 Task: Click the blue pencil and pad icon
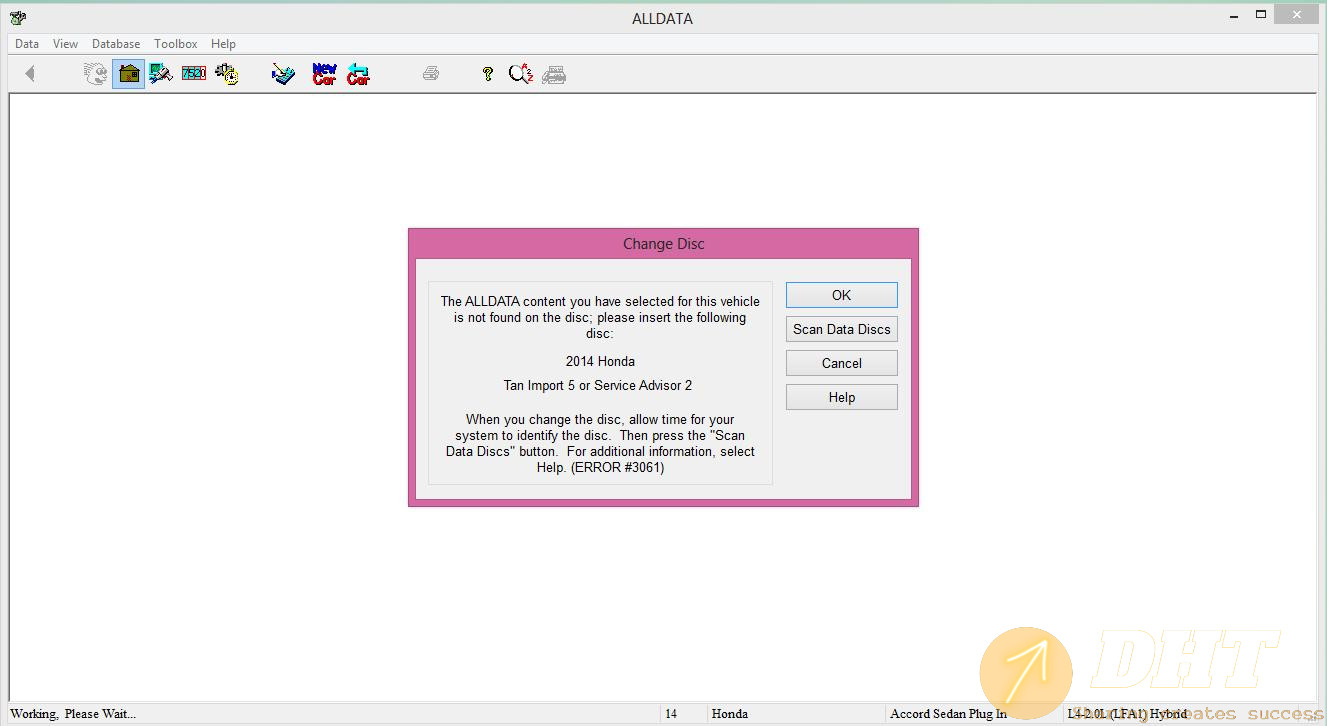tap(284, 74)
